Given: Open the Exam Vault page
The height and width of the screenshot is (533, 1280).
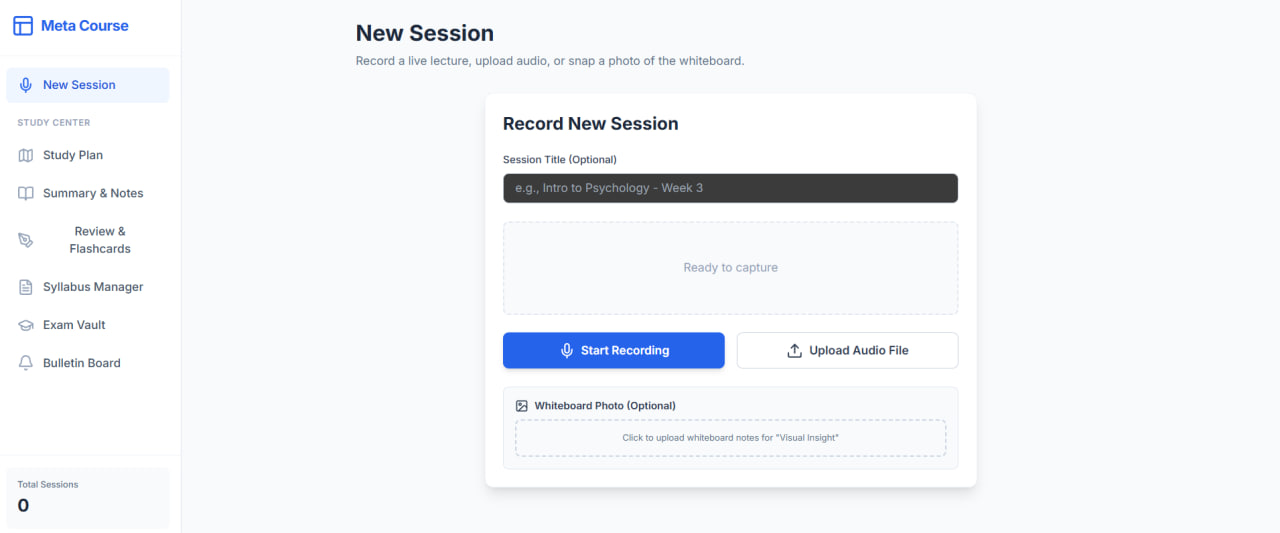Looking at the screenshot, I should (x=74, y=325).
